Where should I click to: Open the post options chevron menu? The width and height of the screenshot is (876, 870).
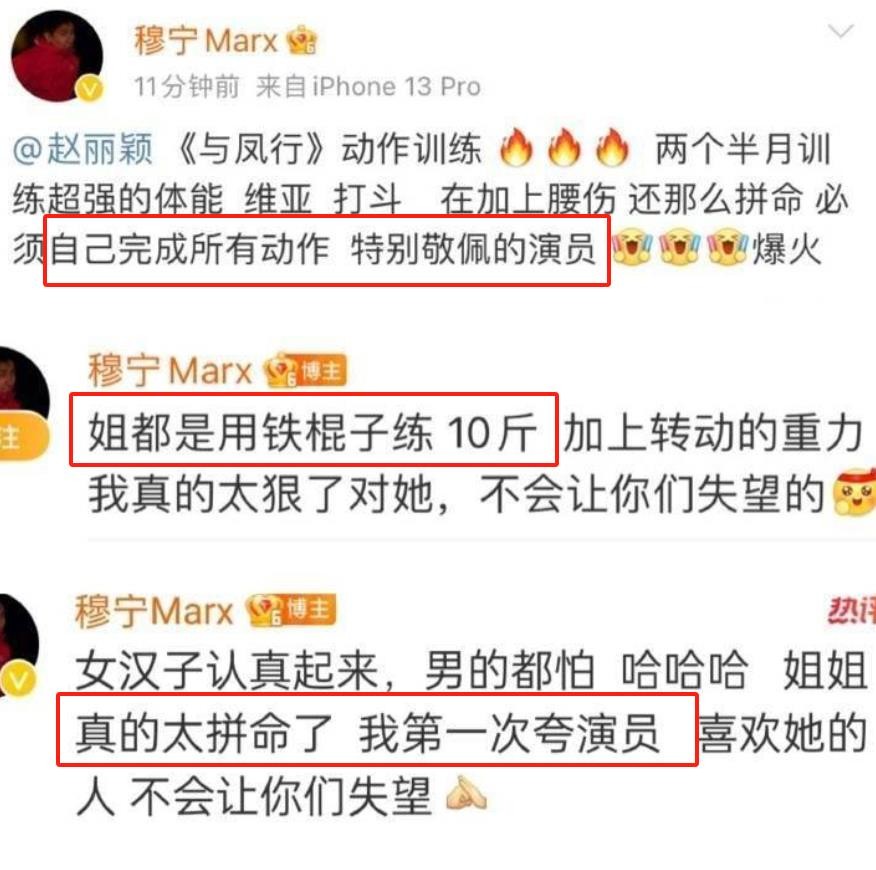click(x=840, y=32)
